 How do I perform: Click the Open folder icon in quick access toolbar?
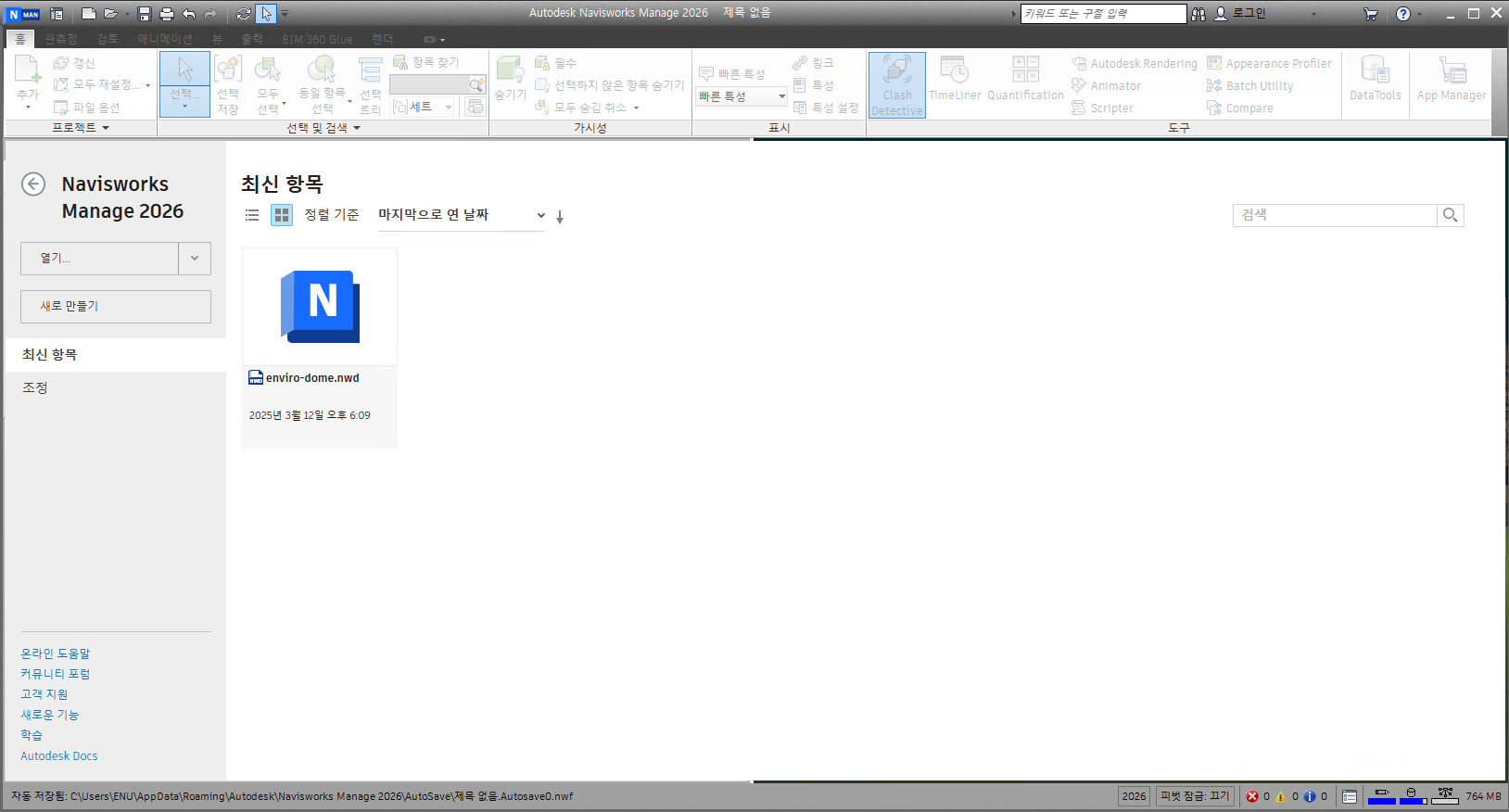[x=111, y=14]
